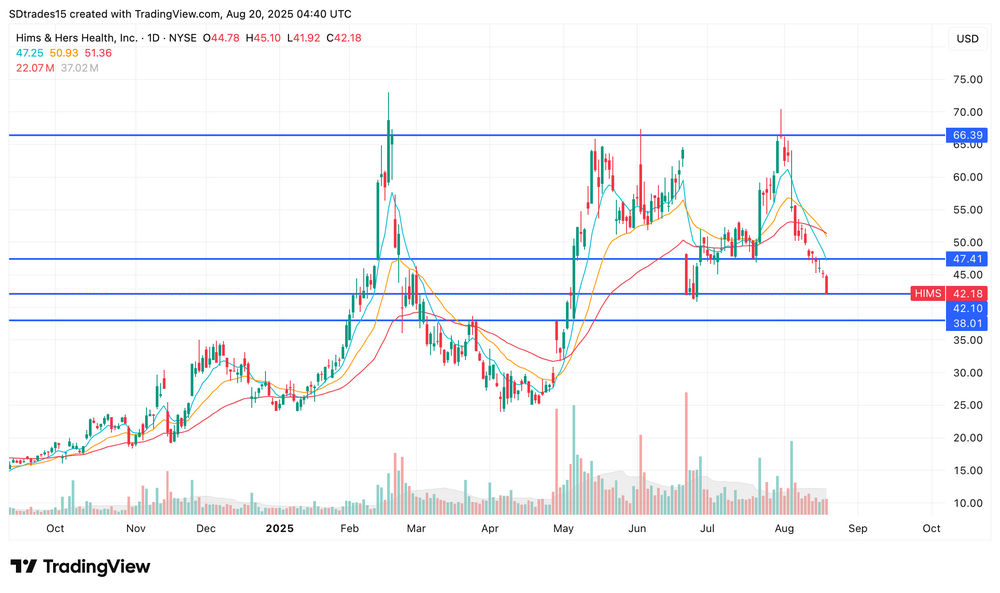Click the 70.00 price axis label
Screen dimensions: 1000x593
(967, 112)
